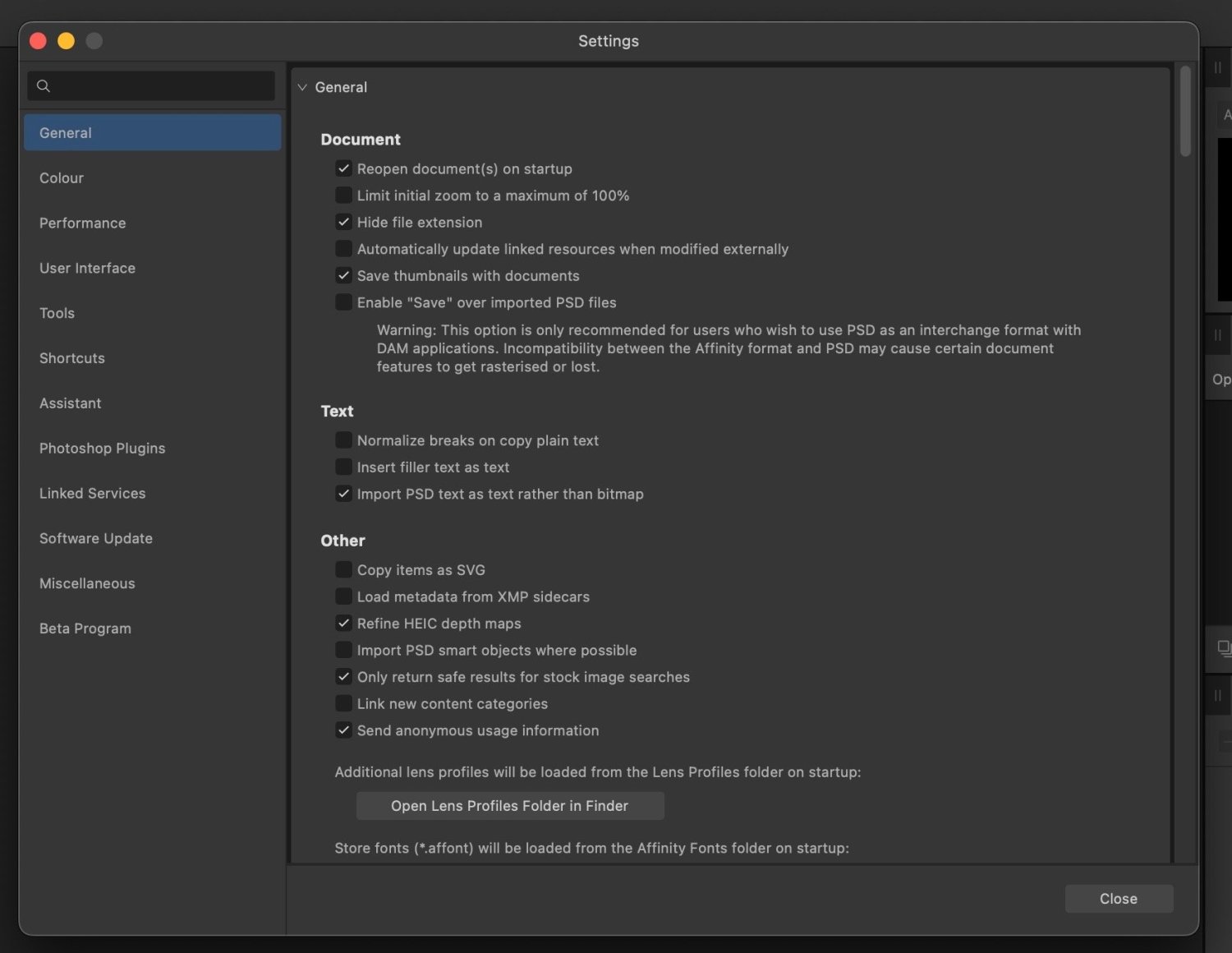
Task: Uncheck Hide file extension
Action: click(x=343, y=222)
